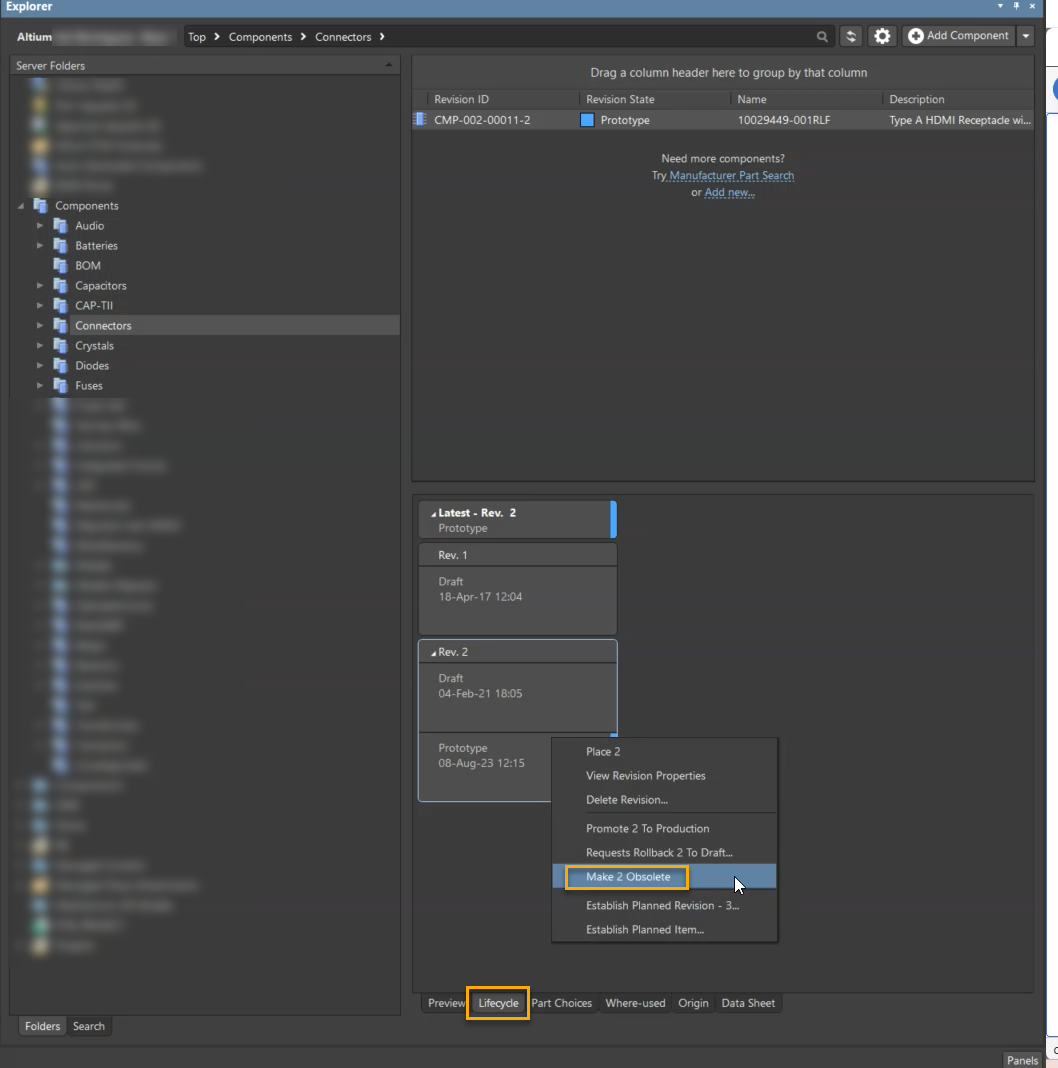Pin the Explorer panel with pin icon
The width and height of the screenshot is (1058, 1068).
1016,6
